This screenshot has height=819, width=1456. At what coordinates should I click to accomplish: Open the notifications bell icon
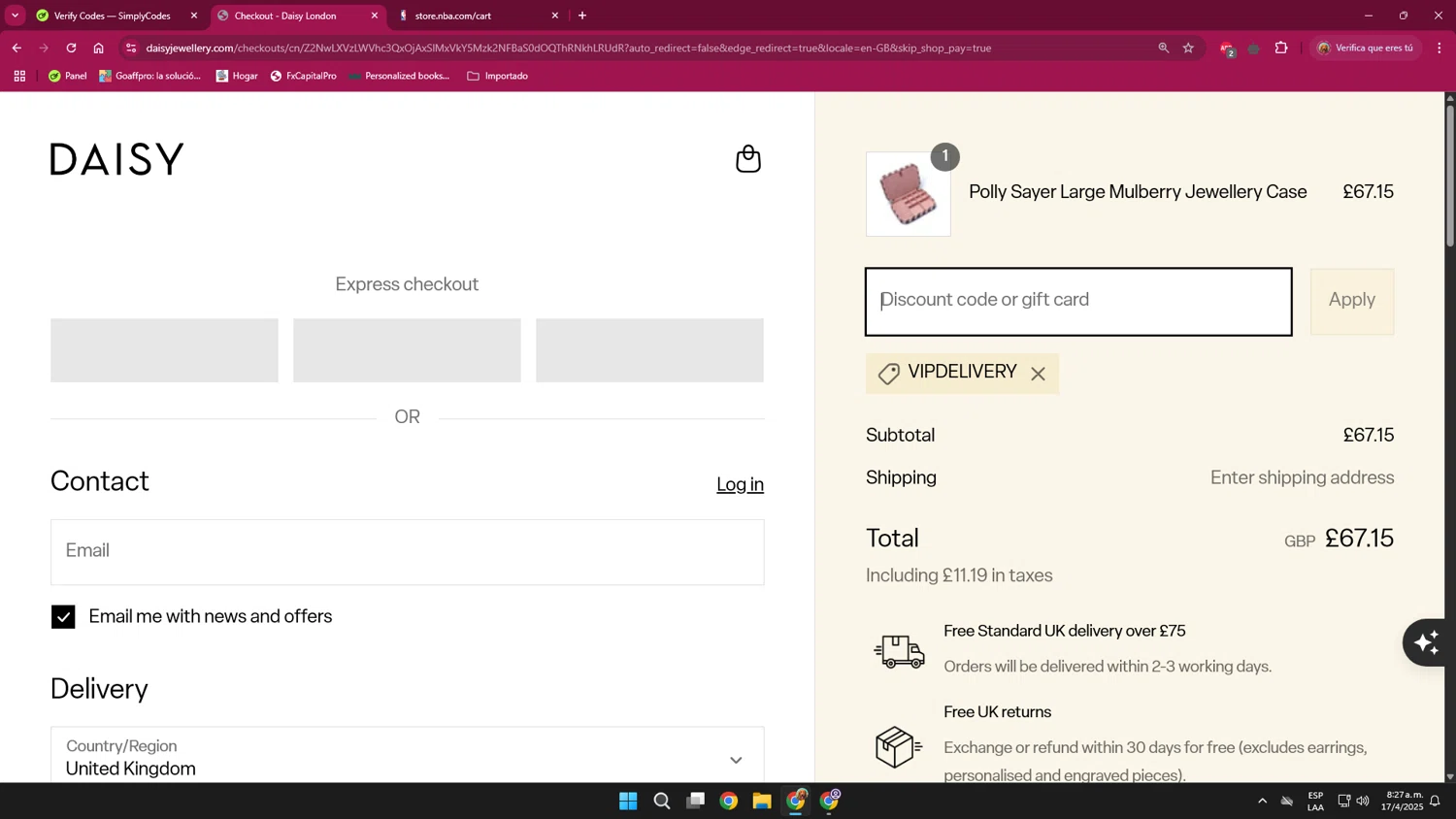[x=1435, y=801]
